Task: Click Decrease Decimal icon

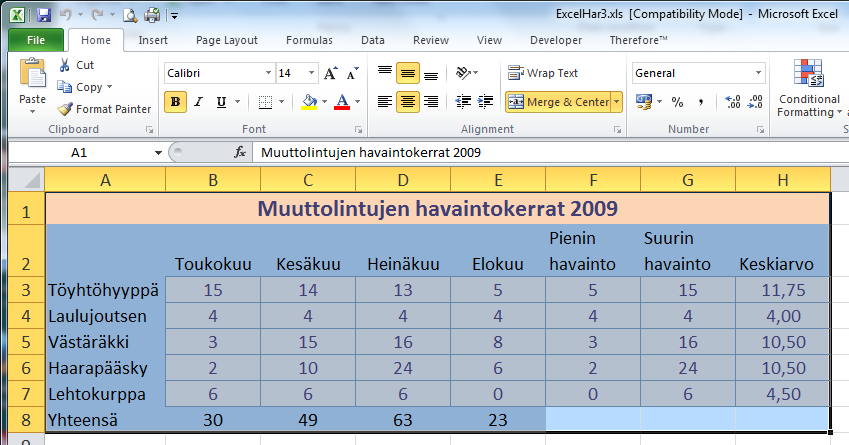Action: pos(755,102)
